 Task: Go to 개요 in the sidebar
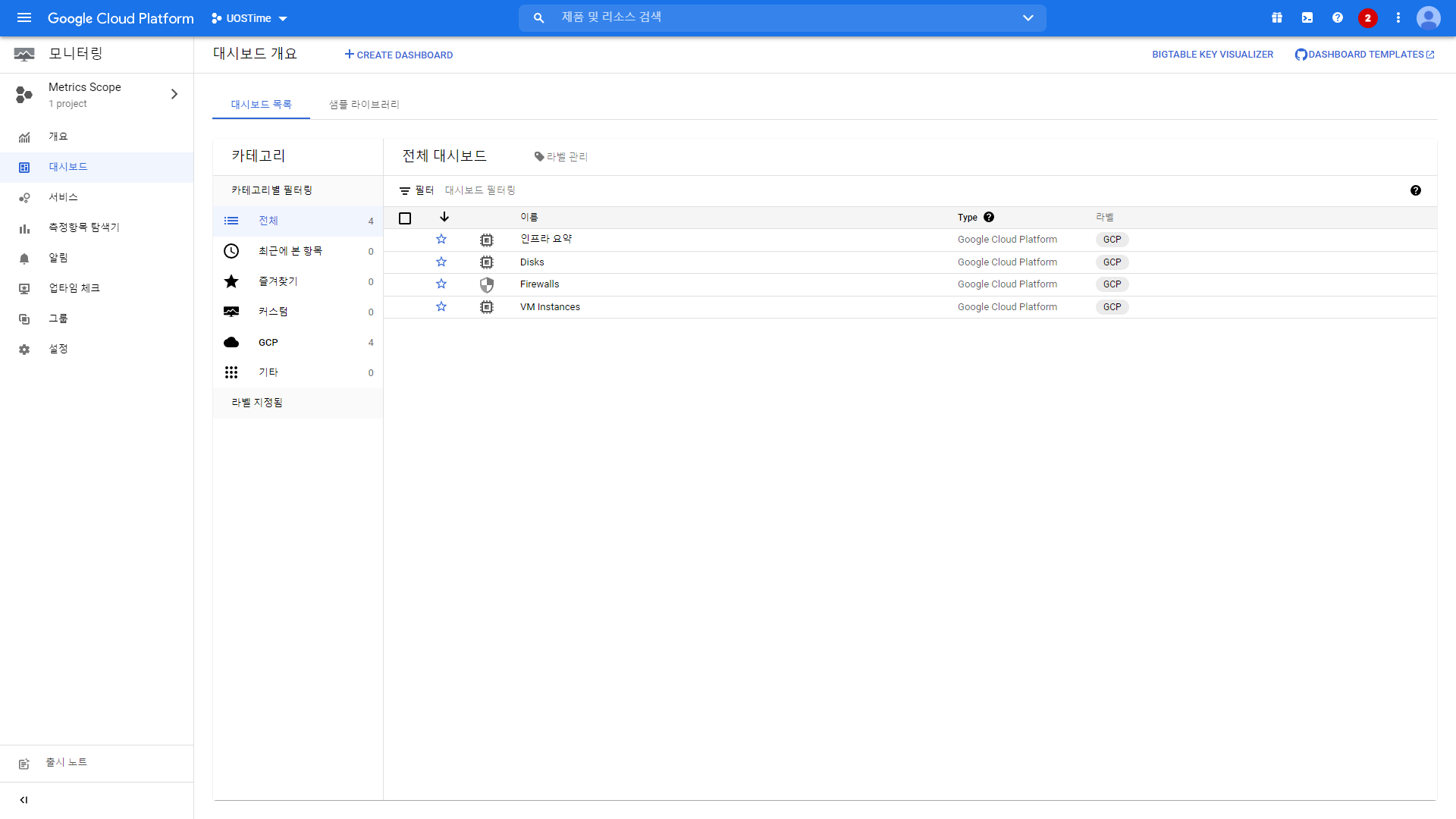96,136
